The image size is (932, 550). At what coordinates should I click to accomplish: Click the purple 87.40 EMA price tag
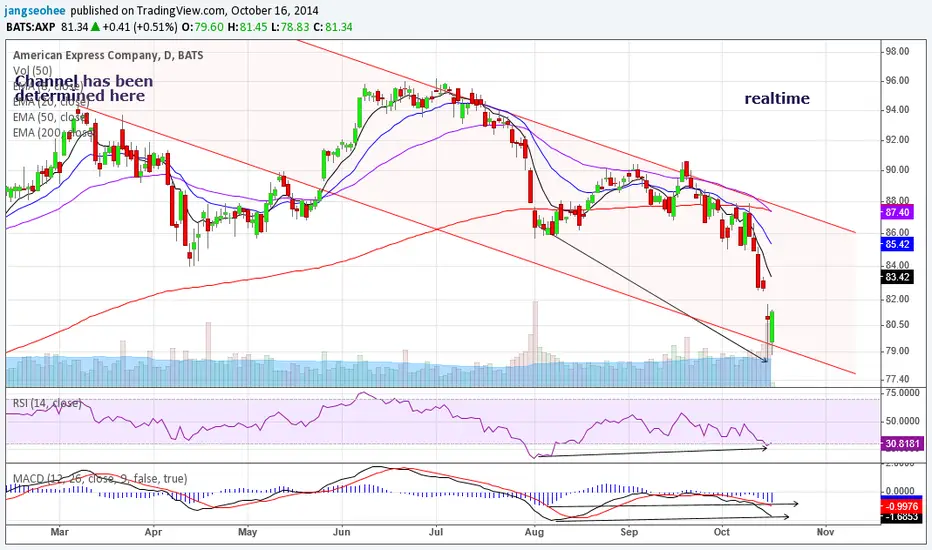coord(898,212)
